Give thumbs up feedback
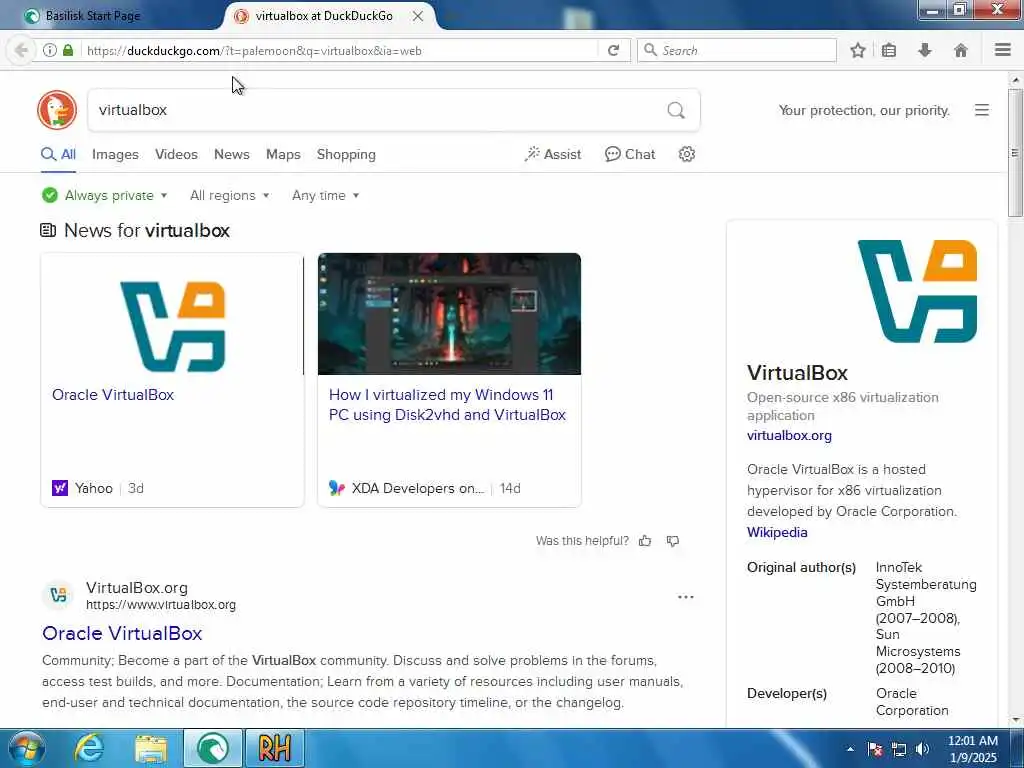Screen dimensions: 1024x768 [645, 541]
